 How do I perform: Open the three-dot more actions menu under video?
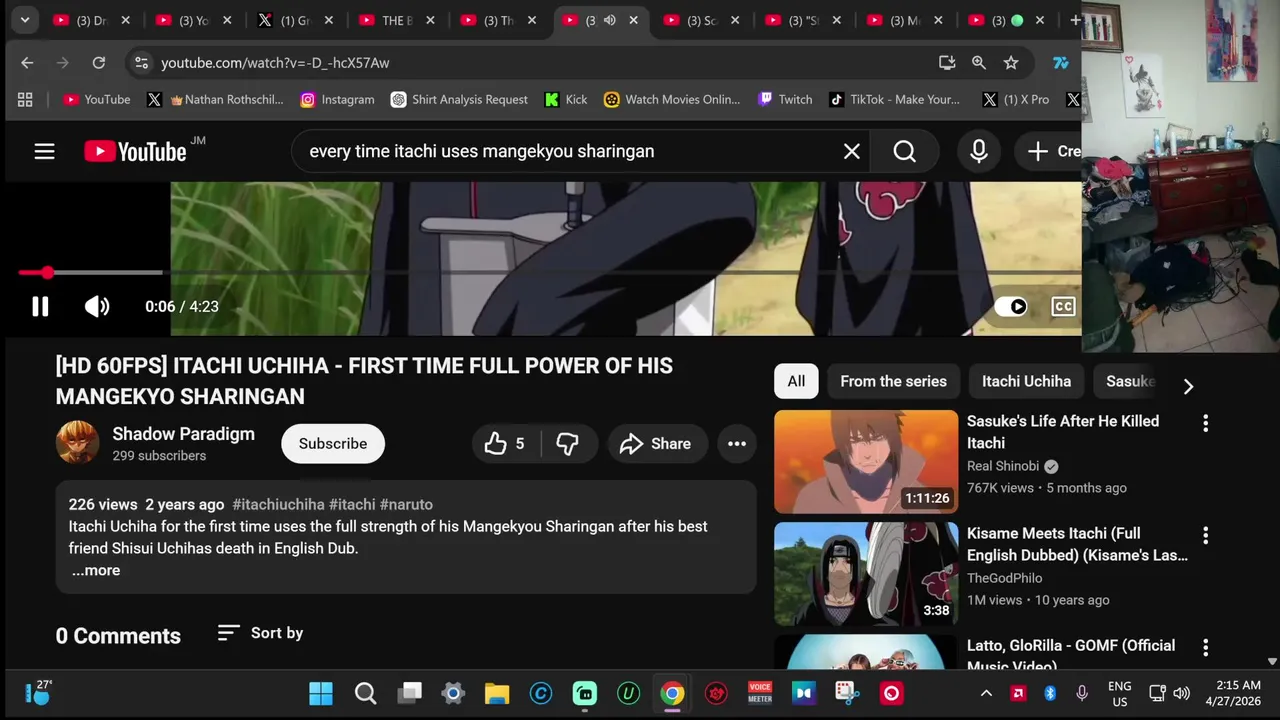tap(737, 444)
